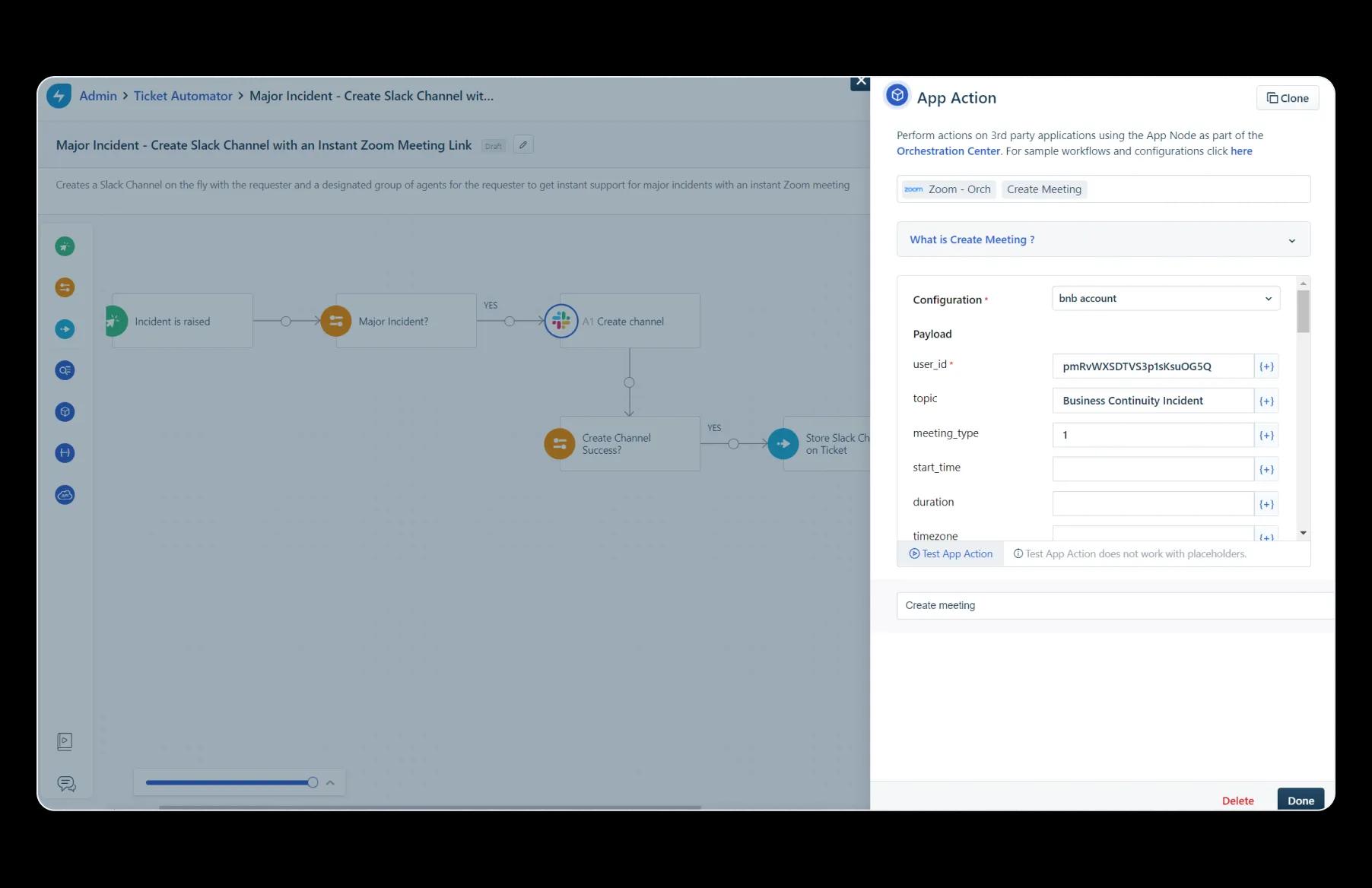Viewport: 1372px width, 888px height.
Task: Select the app cube node icon in sidebar
Action: (x=65, y=412)
